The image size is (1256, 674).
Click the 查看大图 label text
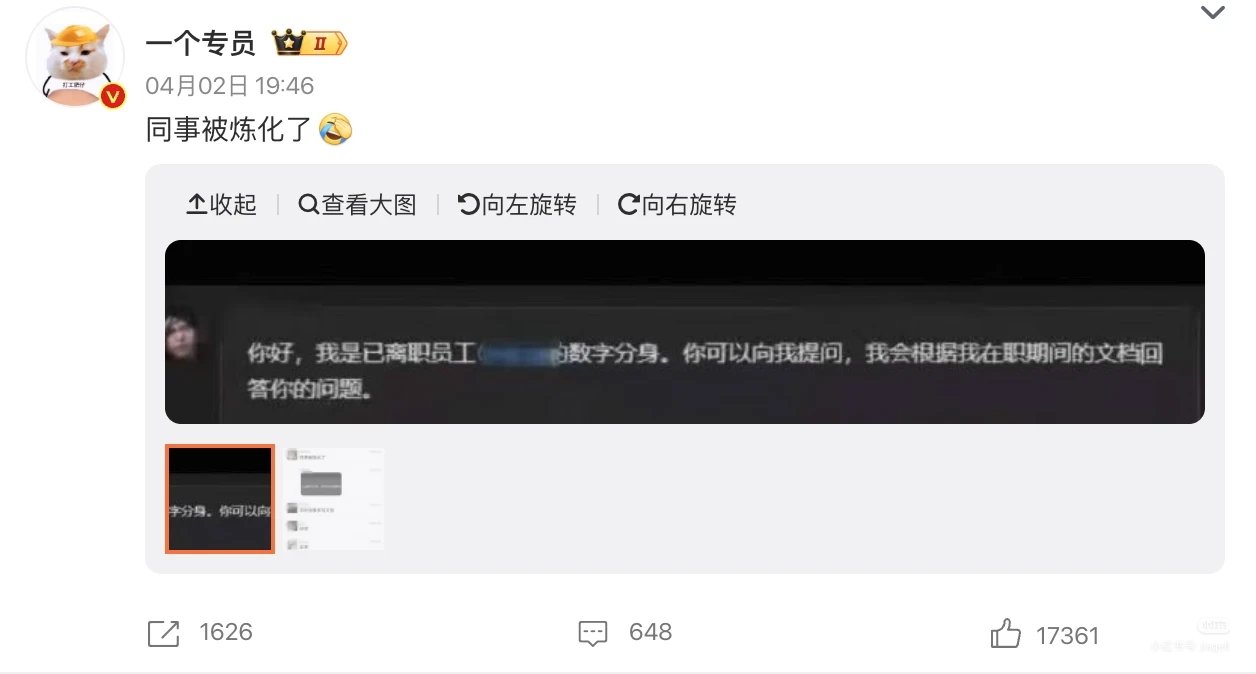(369, 205)
